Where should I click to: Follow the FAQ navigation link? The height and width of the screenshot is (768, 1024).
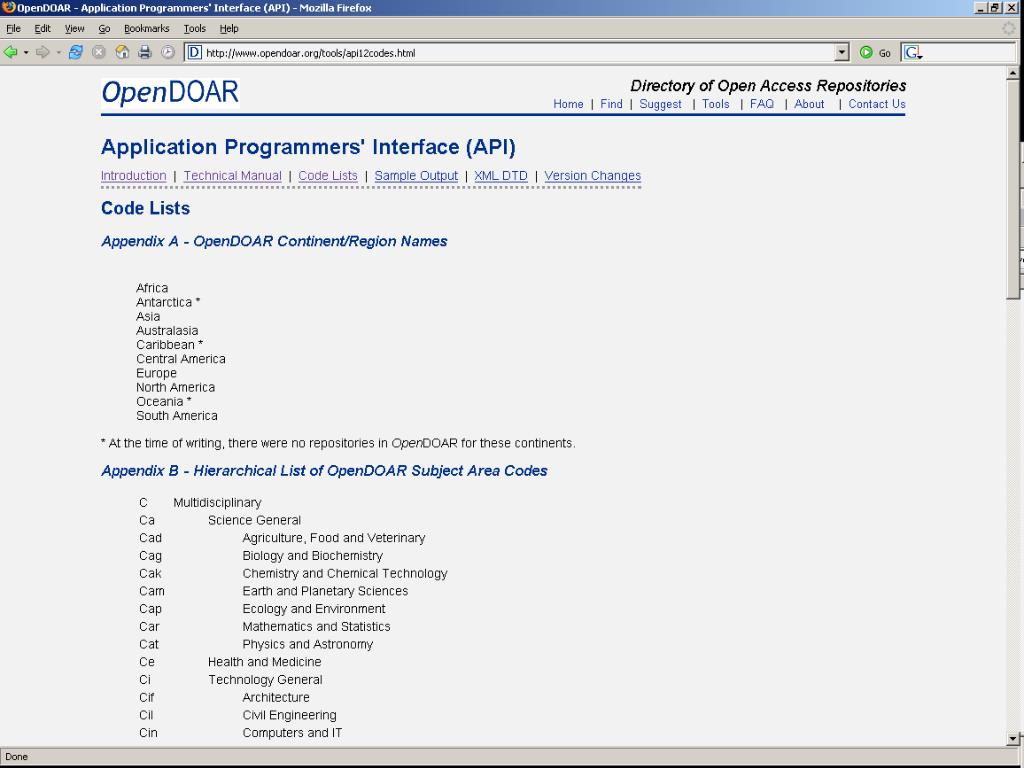761,104
